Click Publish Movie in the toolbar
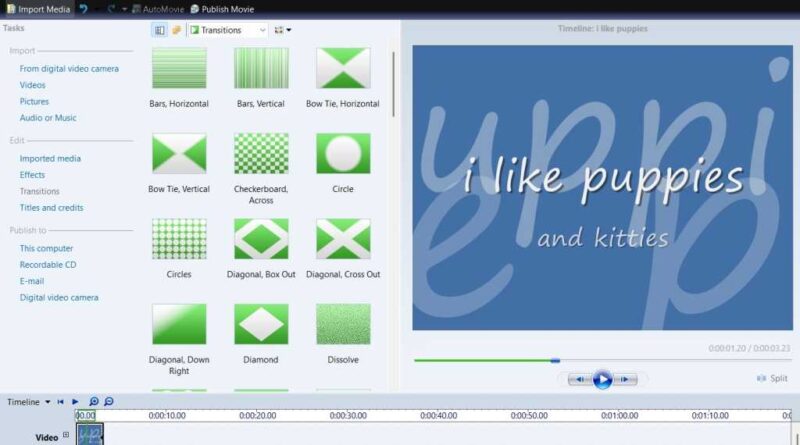 222,9
